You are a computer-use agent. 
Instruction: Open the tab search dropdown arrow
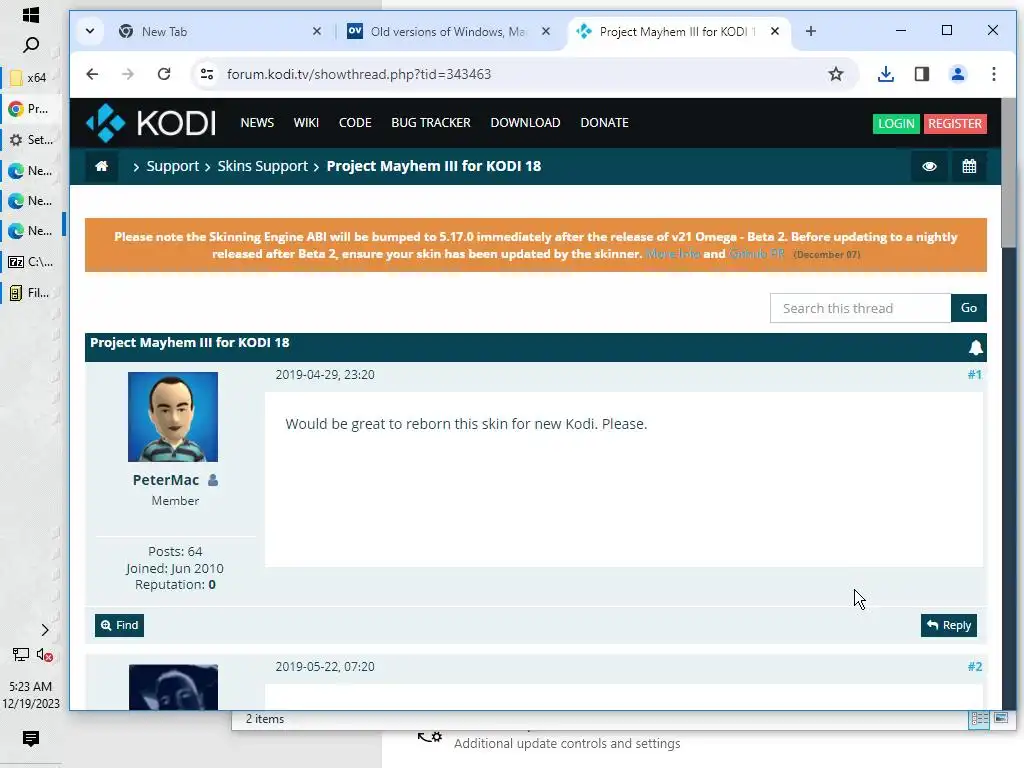[90, 31]
